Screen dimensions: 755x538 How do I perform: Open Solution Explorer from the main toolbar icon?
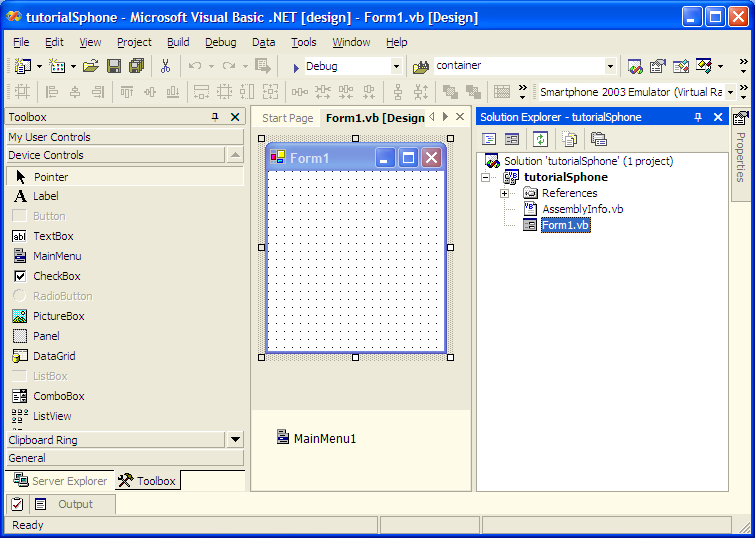click(x=636, y=66)
